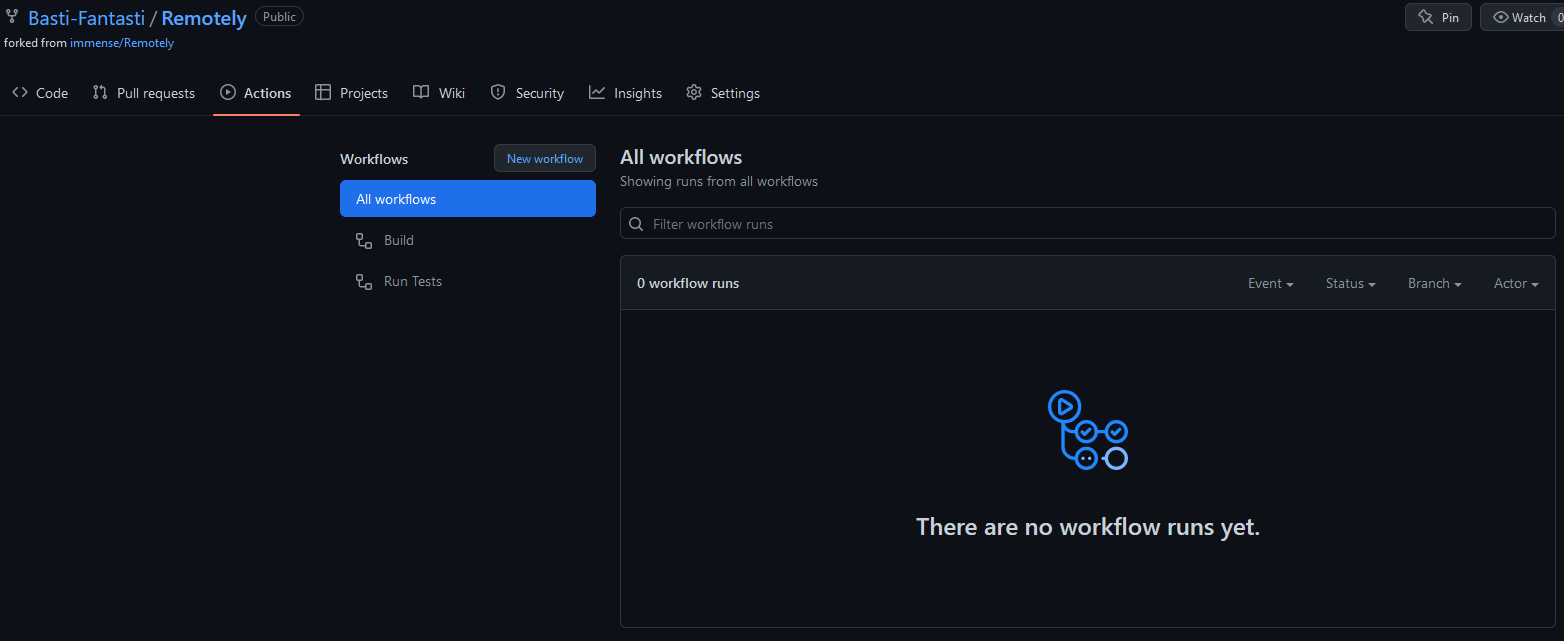Viewport: 1564px width, 641px height.
Task: Open the Run Tests workflow
Action: click(x=468, y=281)
